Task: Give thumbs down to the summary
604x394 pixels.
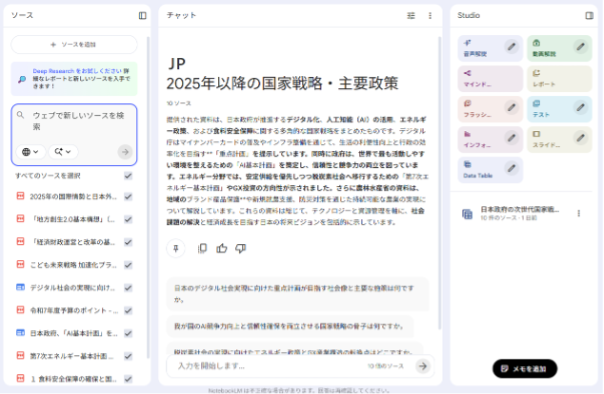Action: click(x=240, y=248)
